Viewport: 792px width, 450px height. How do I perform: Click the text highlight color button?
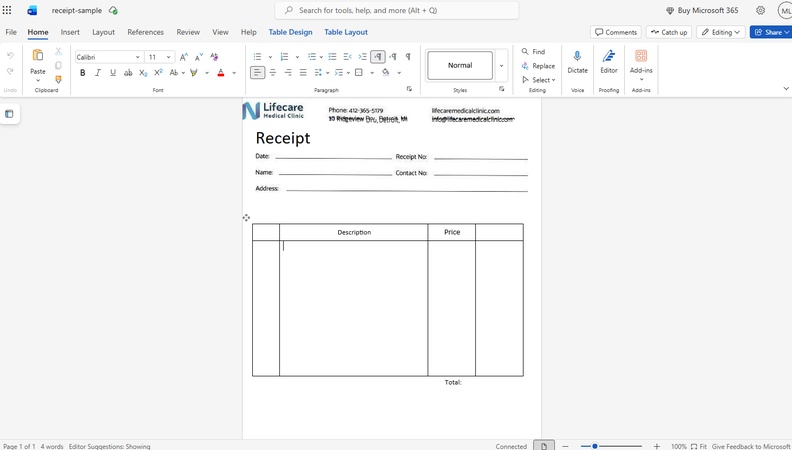point(193,73)
